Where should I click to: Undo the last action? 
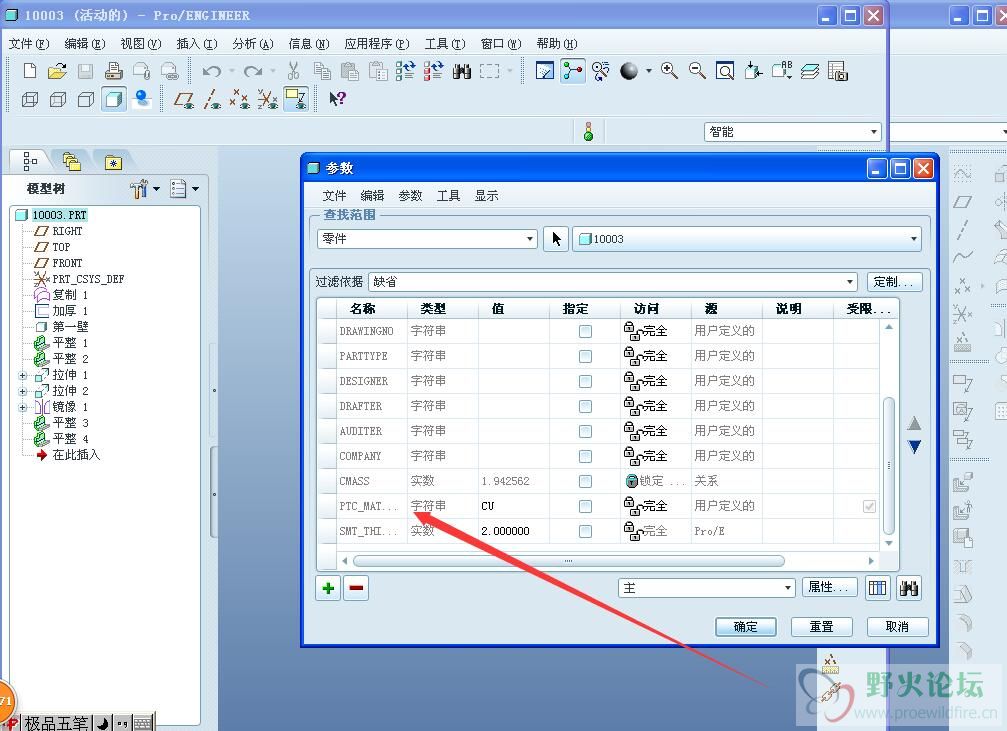pyautogui.click(x=211, y=71)
